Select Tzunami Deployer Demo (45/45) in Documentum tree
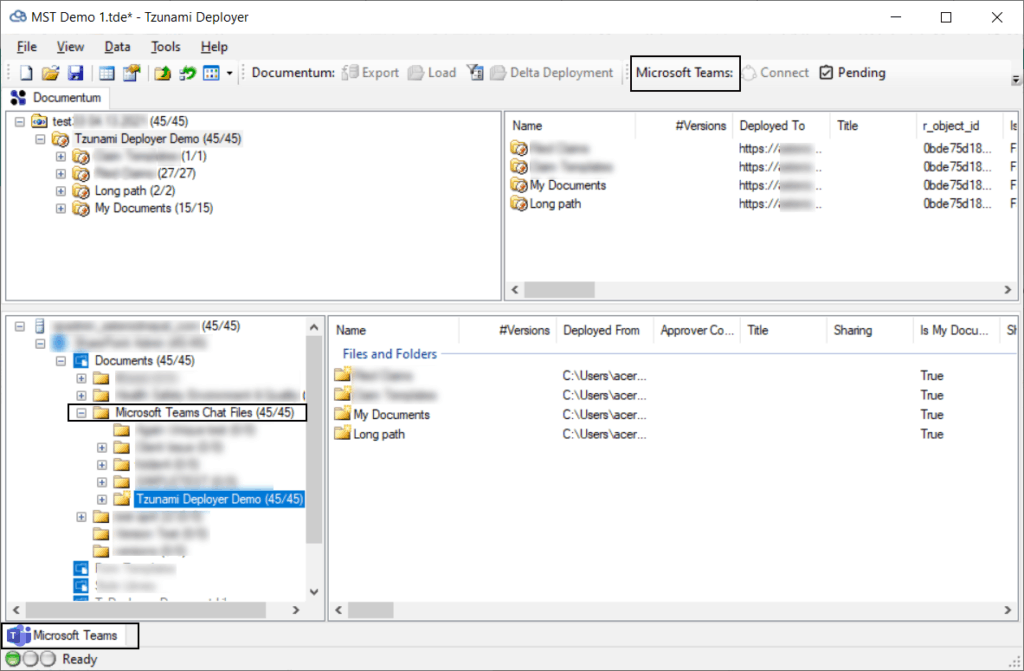 [x=157, y=139]
